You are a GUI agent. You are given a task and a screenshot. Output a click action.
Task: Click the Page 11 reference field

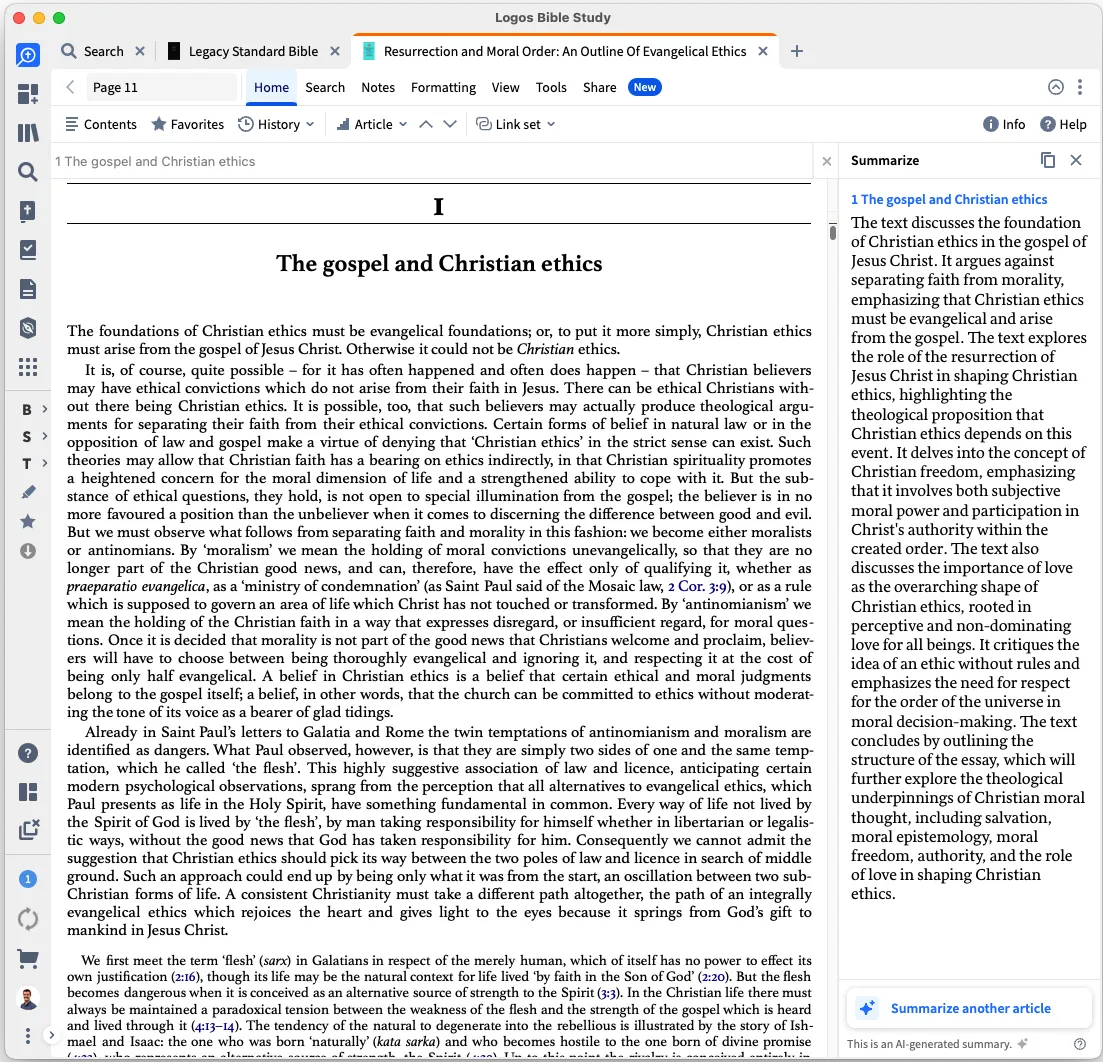[162, 87]
